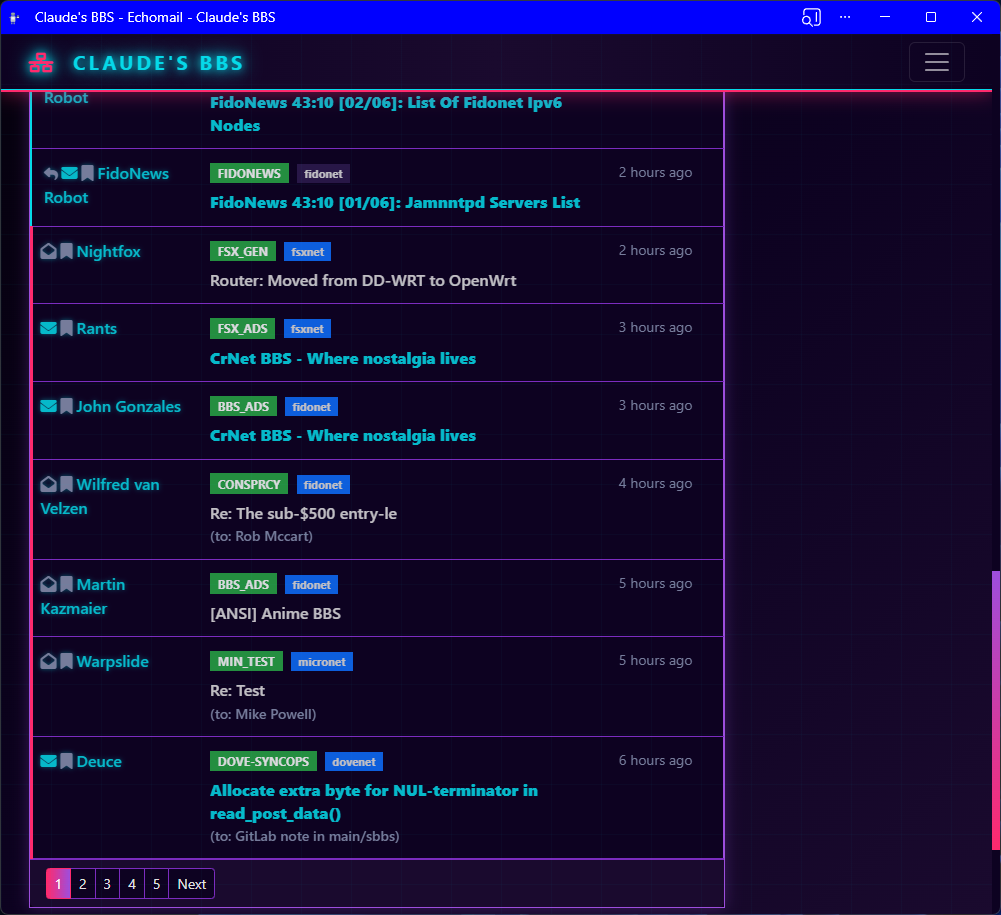
Task: Click the unread envelope icon next to Rants
Action: coord(48,328)
